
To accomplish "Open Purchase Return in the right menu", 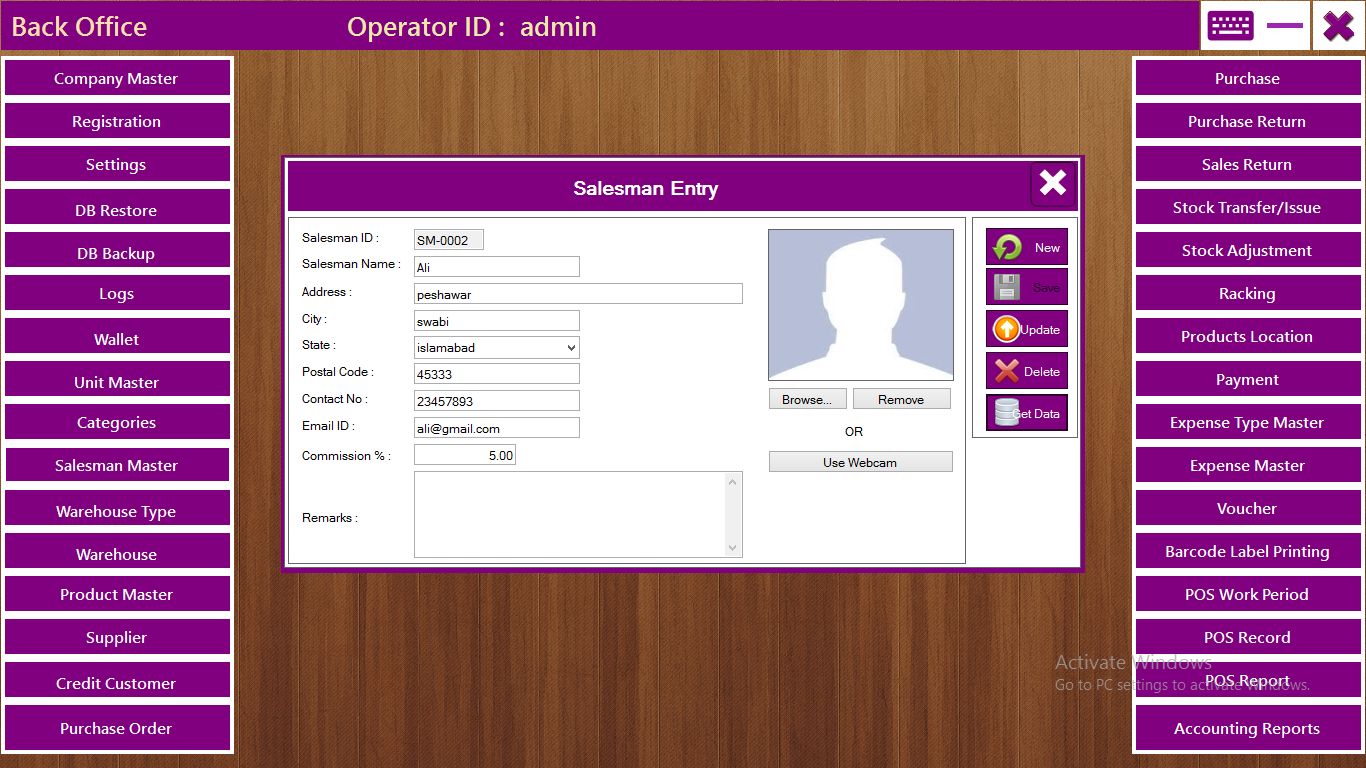I will point(1247,121).
